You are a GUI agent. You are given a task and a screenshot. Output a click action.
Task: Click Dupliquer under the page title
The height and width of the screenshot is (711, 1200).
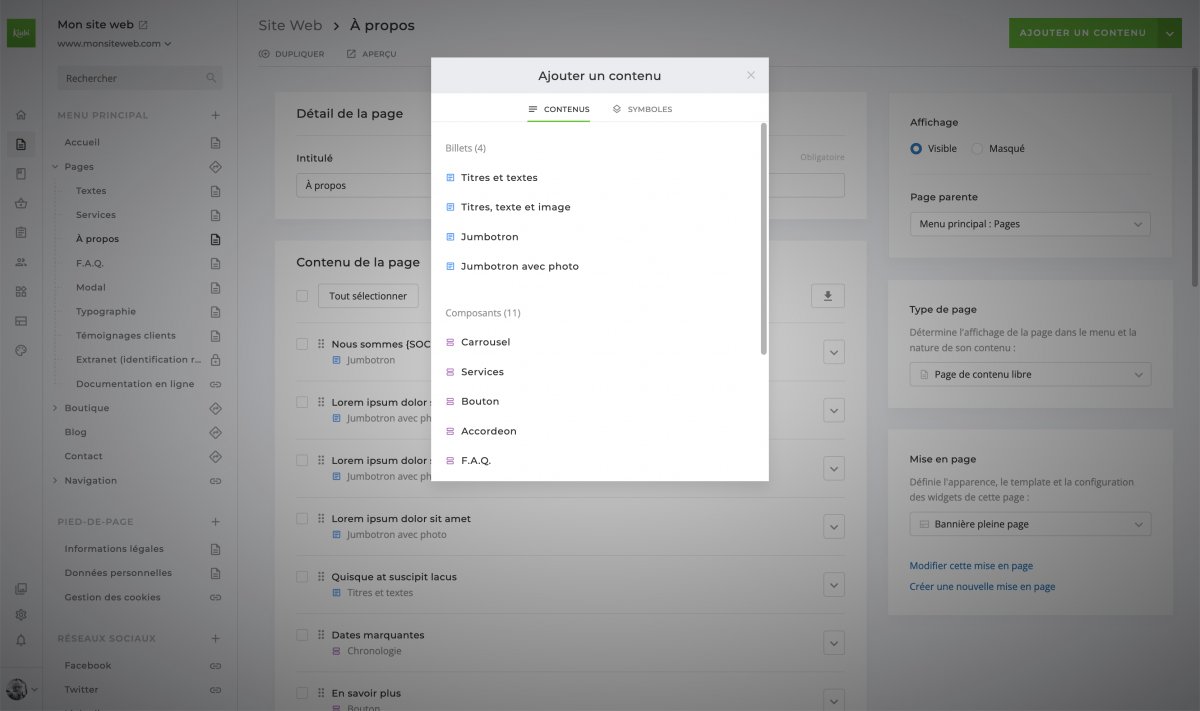point(291,54)
